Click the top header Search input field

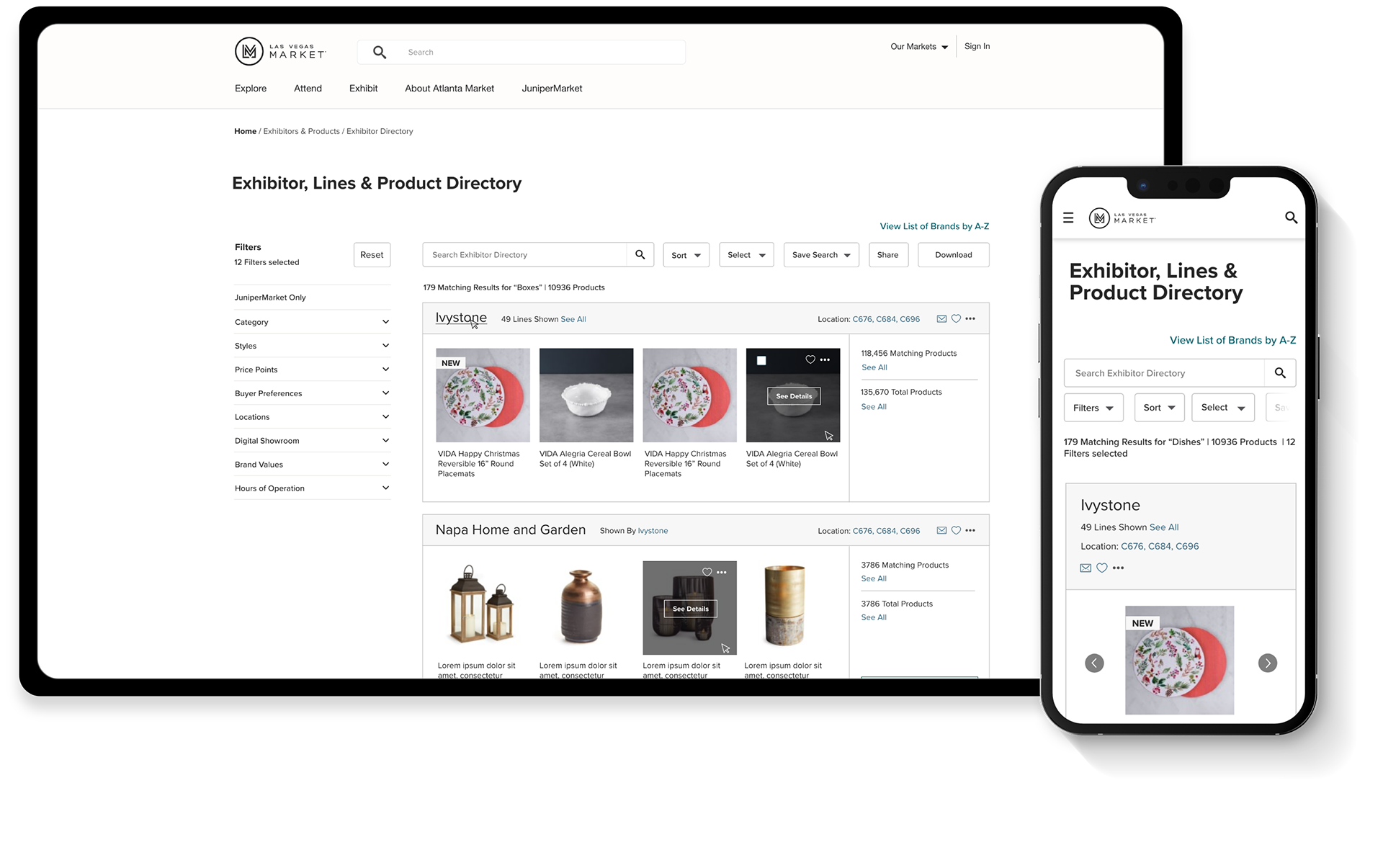pos(522,52)
